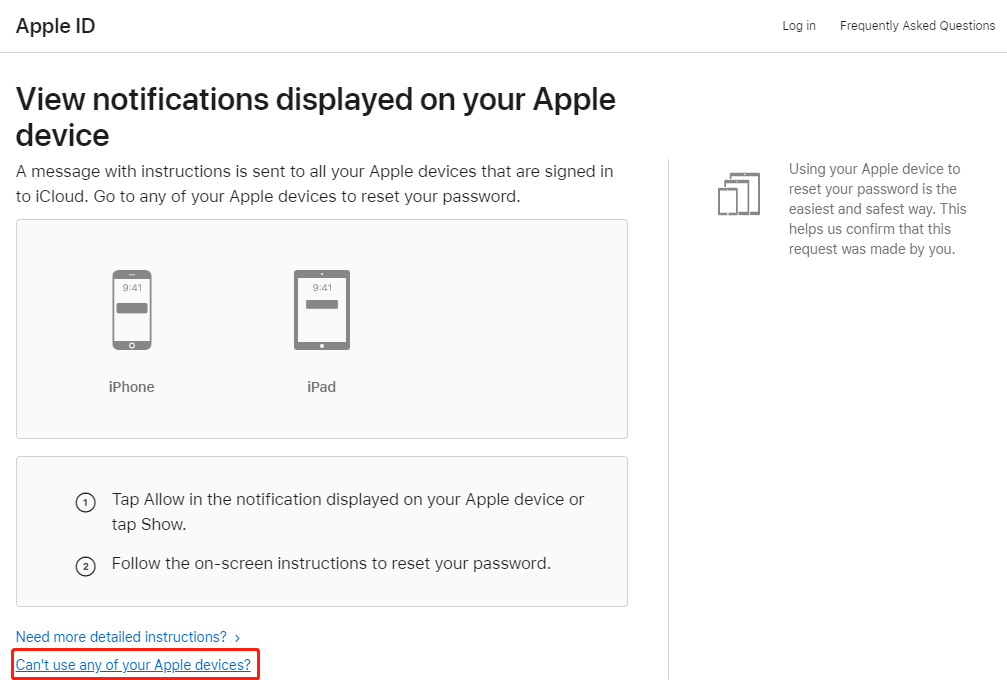The width and height of the screenshot is (1007, 680).
Task: Click step 1 'Tap Allow in the notification' text
Action: tap(347, 512)
